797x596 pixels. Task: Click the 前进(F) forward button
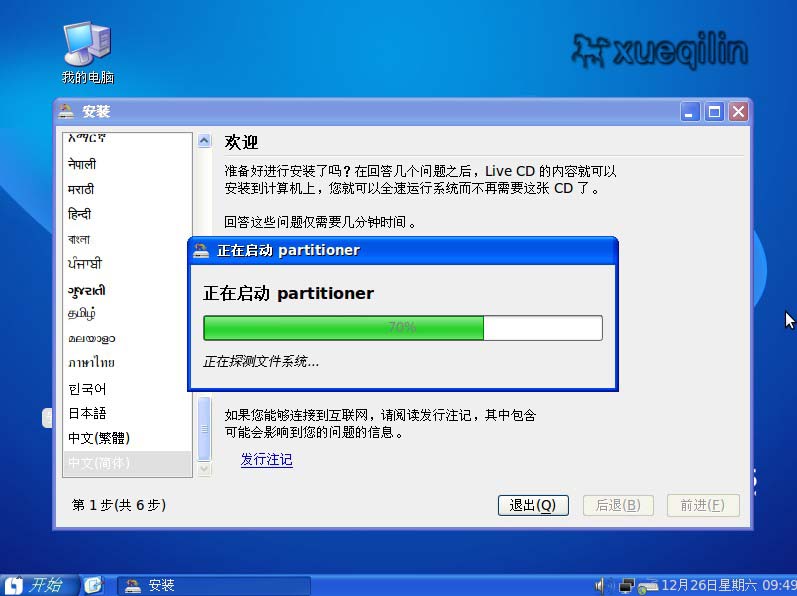(x=702, y=505)
